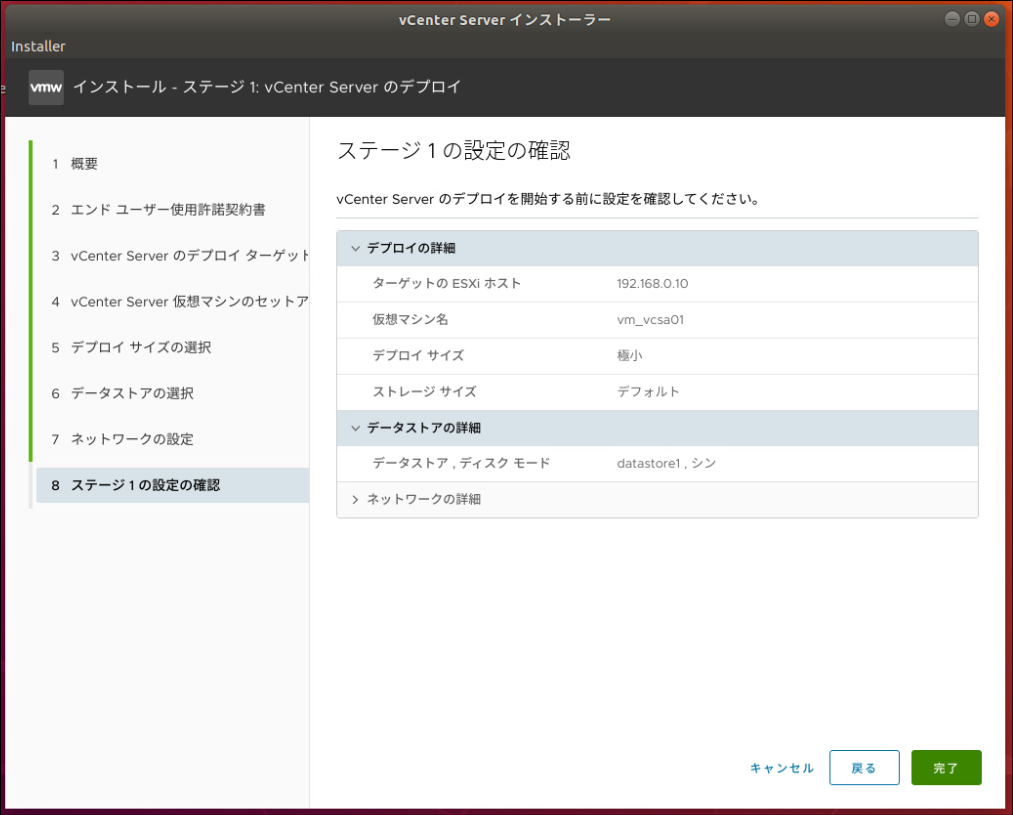Click the 仮想マシン名 label
1013x815 pixels.
point(410,320)
